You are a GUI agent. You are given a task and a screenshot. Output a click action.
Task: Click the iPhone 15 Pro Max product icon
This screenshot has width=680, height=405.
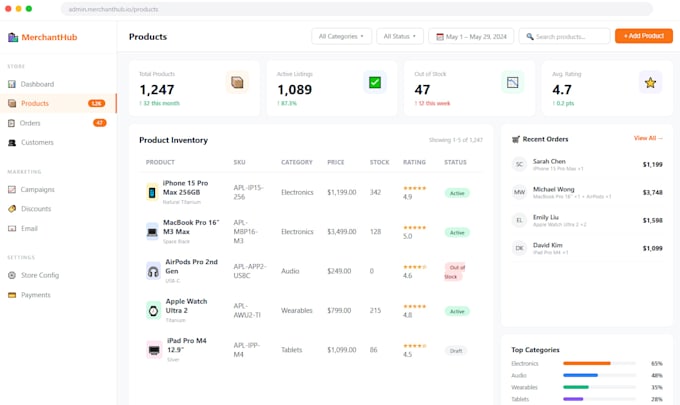coord(152,192)
